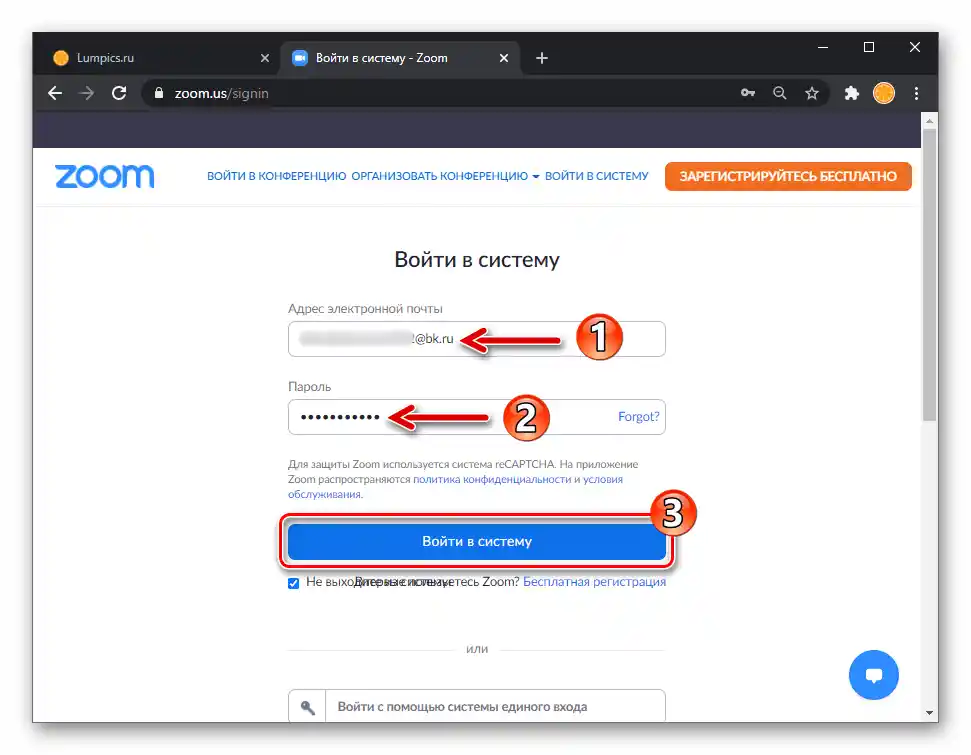Open the Chrome three-dot menu

[917, 94]
